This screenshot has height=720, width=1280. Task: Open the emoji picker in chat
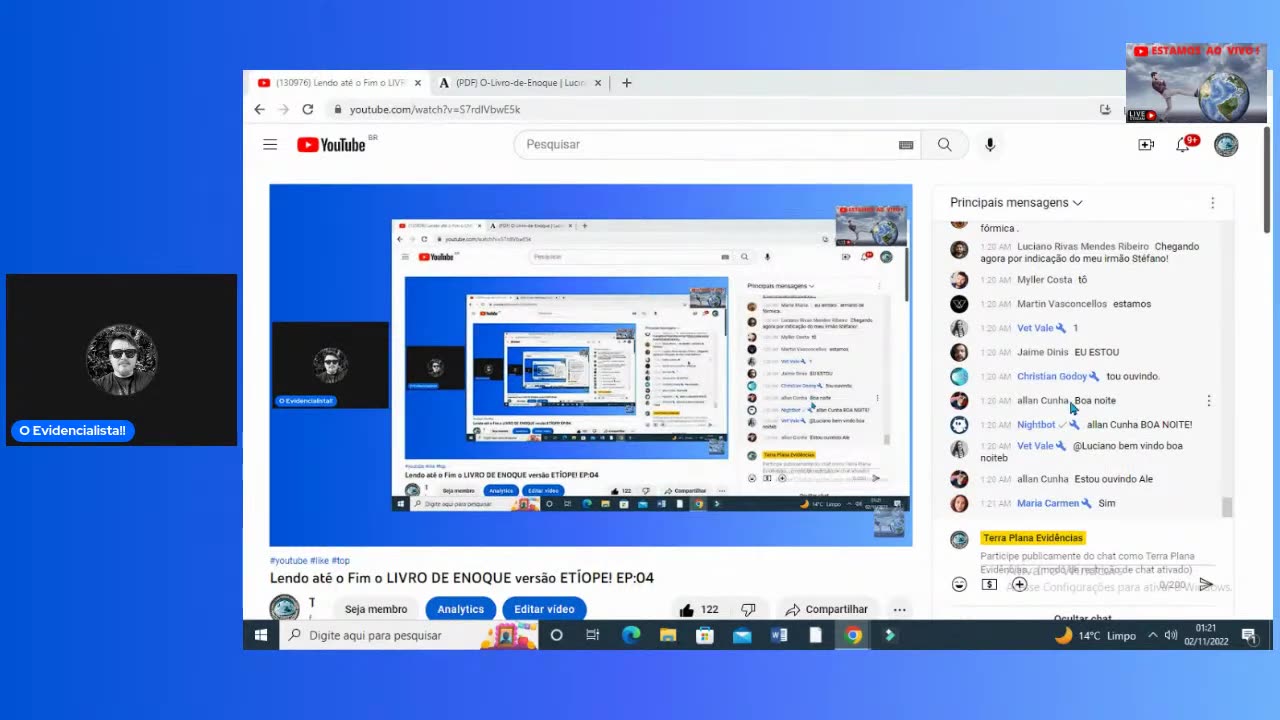[959, 585]
